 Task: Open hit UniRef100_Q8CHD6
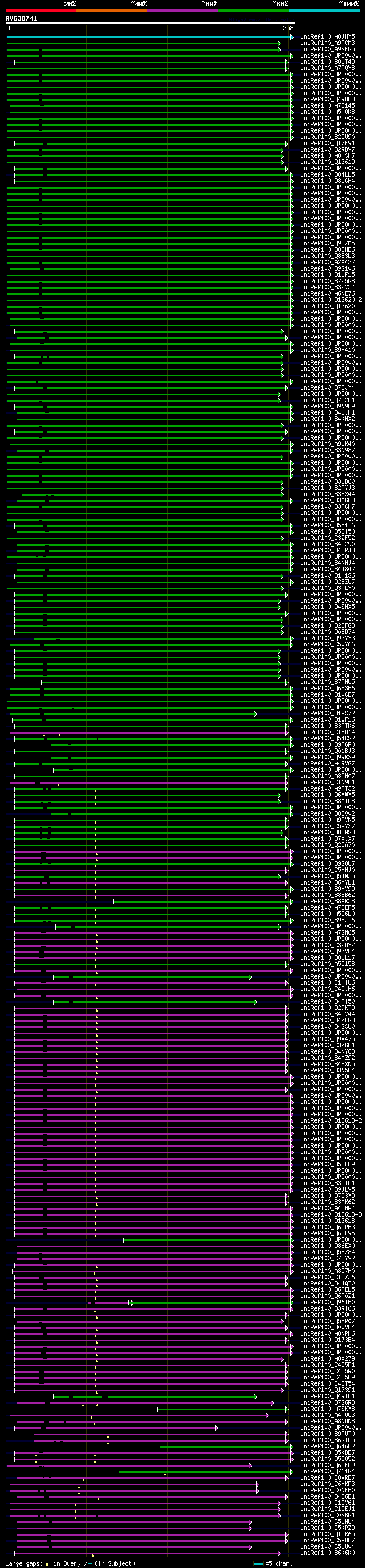pos(327,249)
